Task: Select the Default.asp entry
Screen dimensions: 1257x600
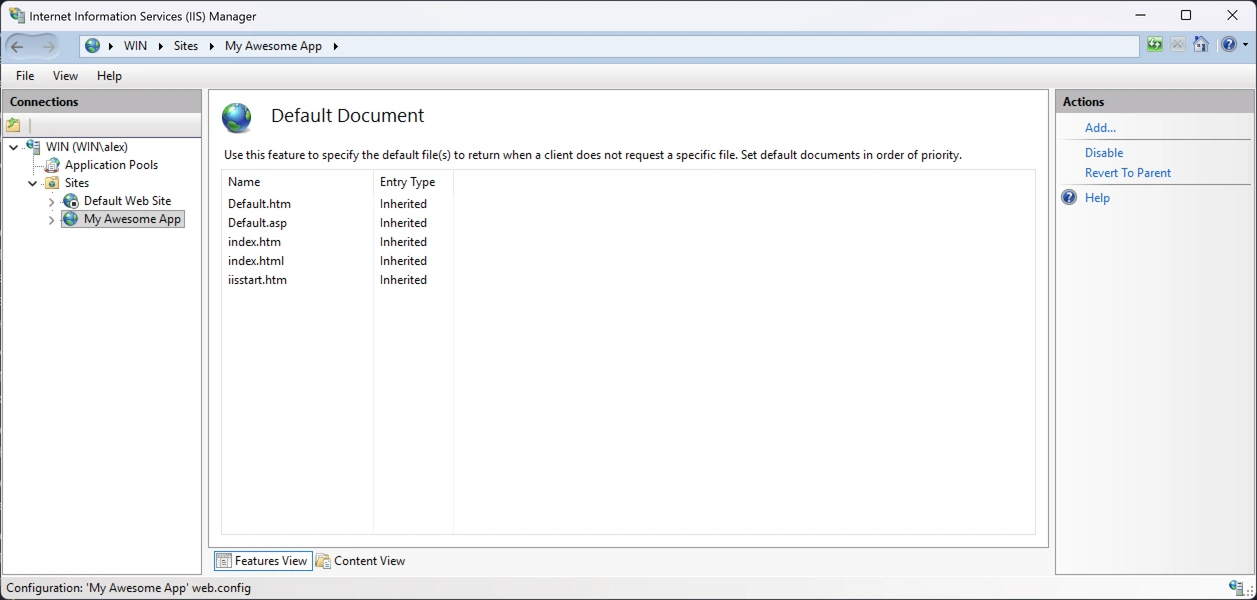Action: point(257,223)
